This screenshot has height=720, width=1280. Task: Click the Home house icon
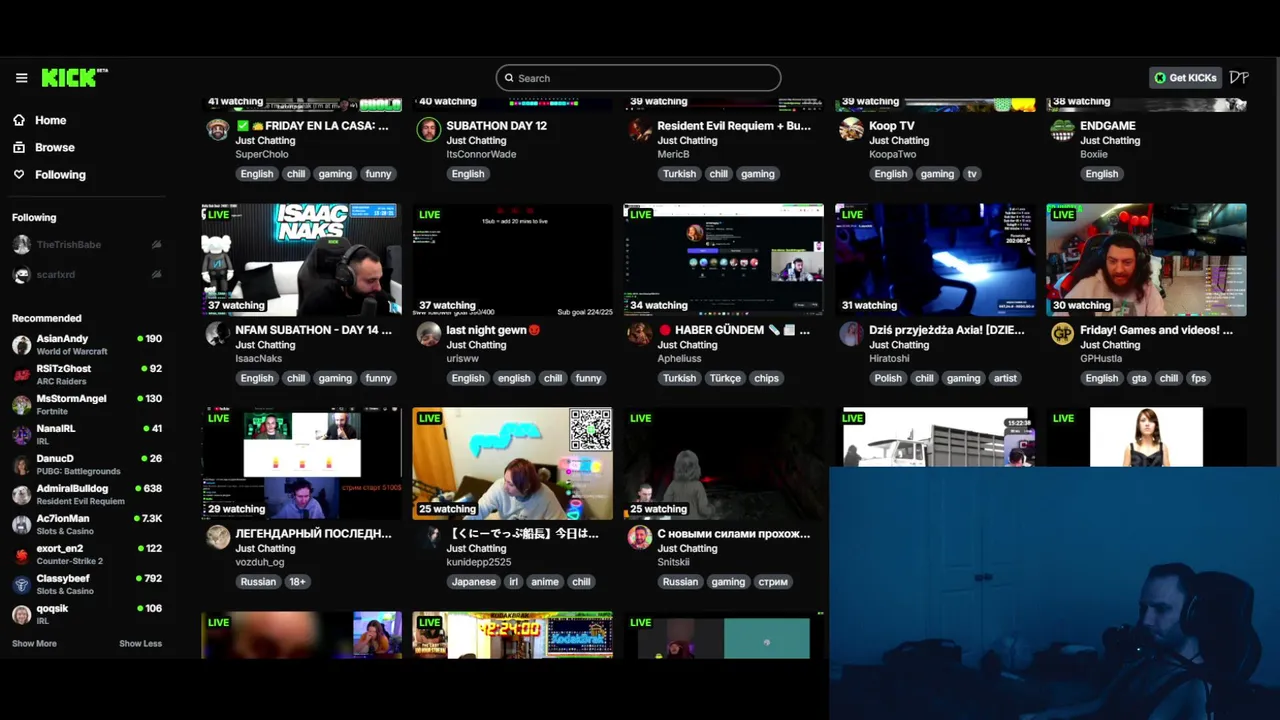[x=19, y=120]
